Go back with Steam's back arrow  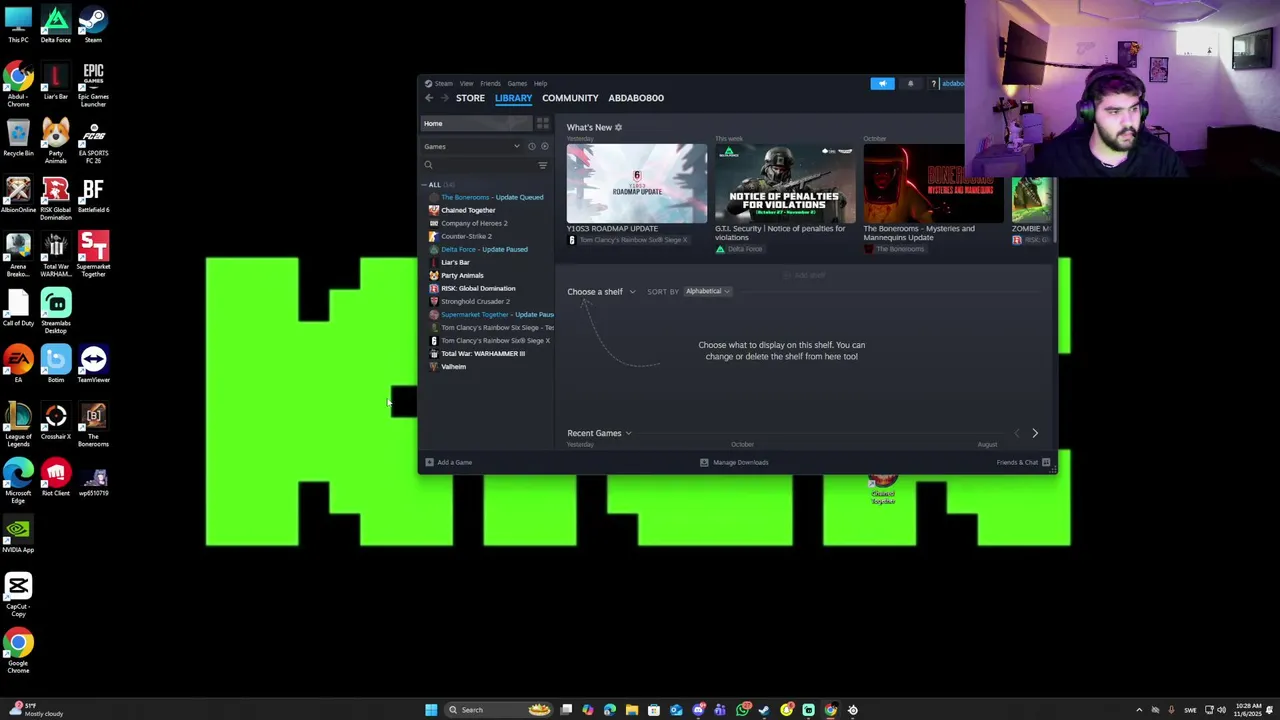pos(429,98)
